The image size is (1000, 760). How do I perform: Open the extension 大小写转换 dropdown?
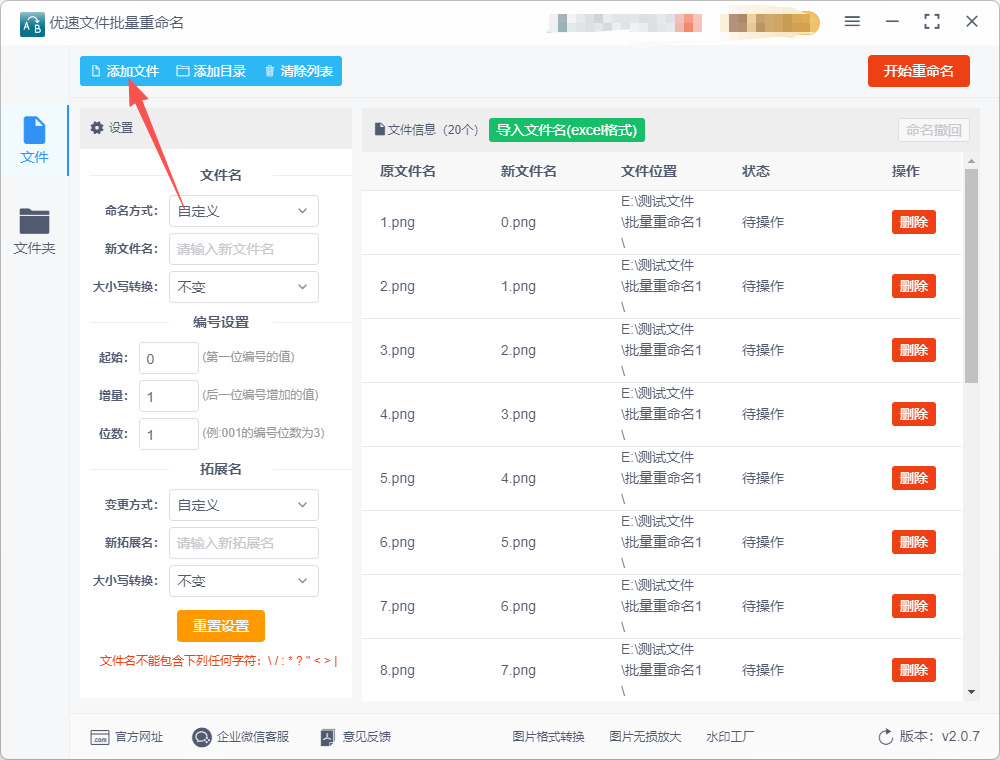(x=243, y=581)
